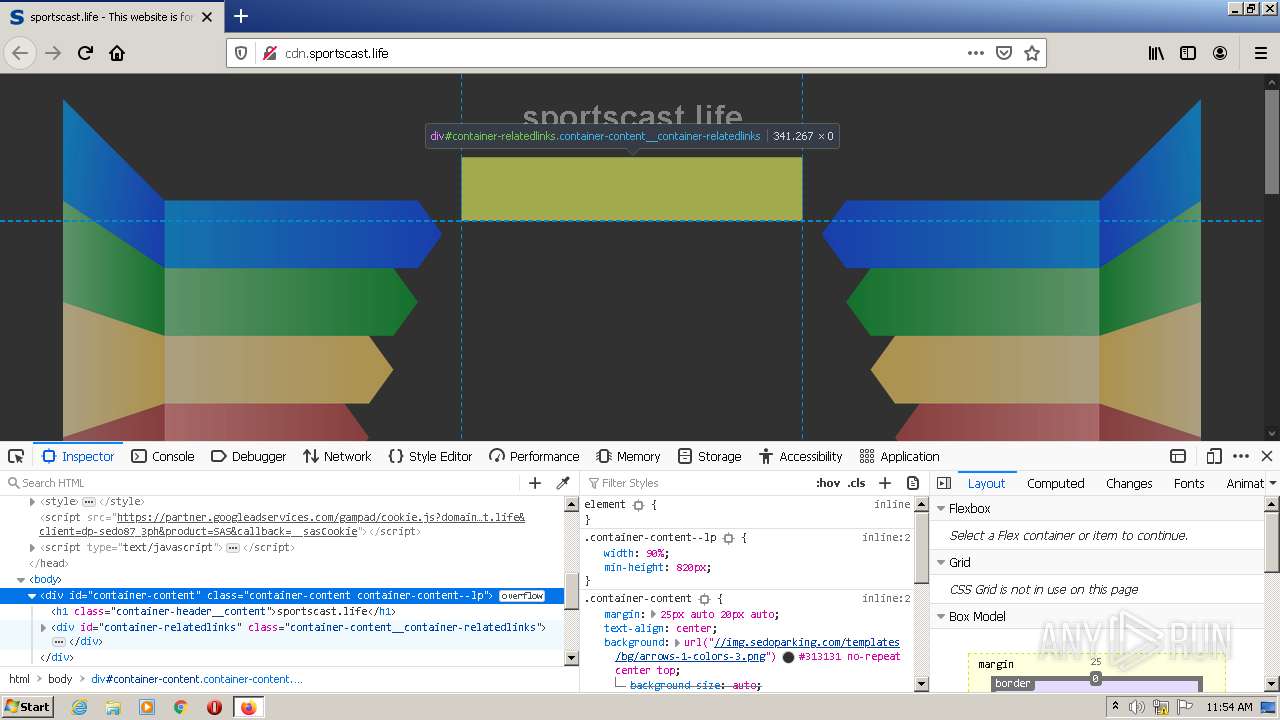Click the browser Back arrow button
The image size is (1280, 720).
[x=20, y=53]
